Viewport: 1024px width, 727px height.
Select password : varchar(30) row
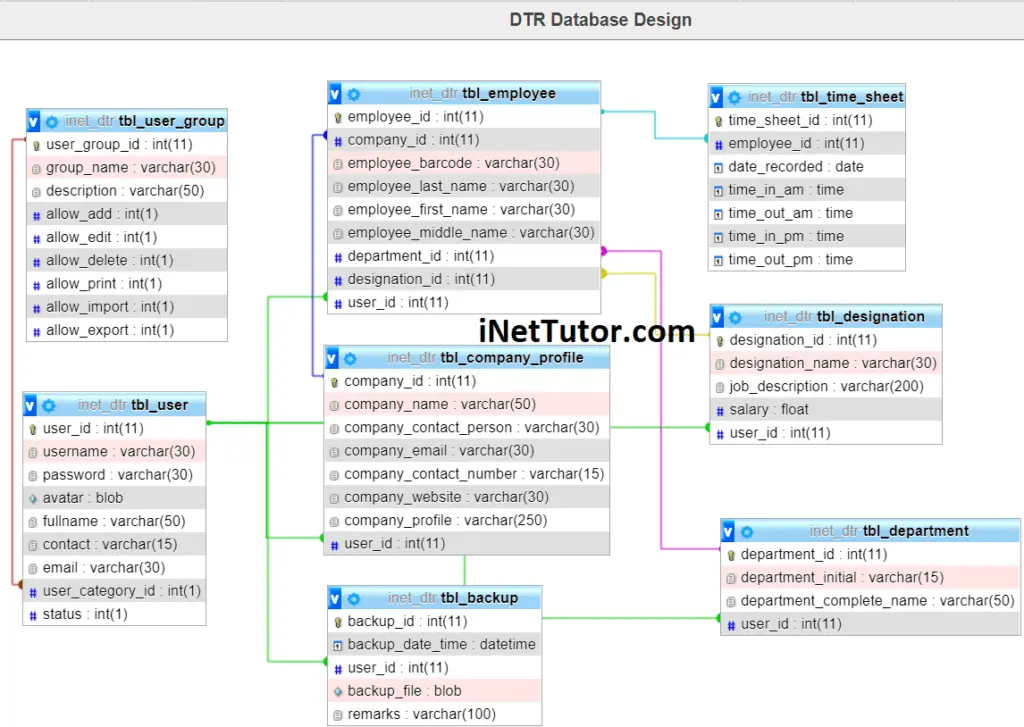pyautogui.click(x=115, y=475)
